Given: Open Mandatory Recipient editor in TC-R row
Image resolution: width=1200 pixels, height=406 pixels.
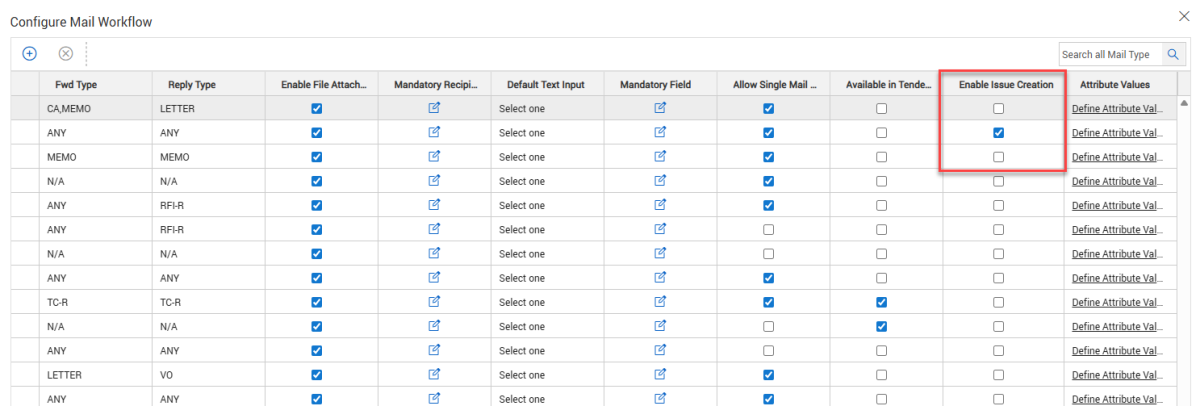Looking at the screenshot, I should tap(434, 302).
